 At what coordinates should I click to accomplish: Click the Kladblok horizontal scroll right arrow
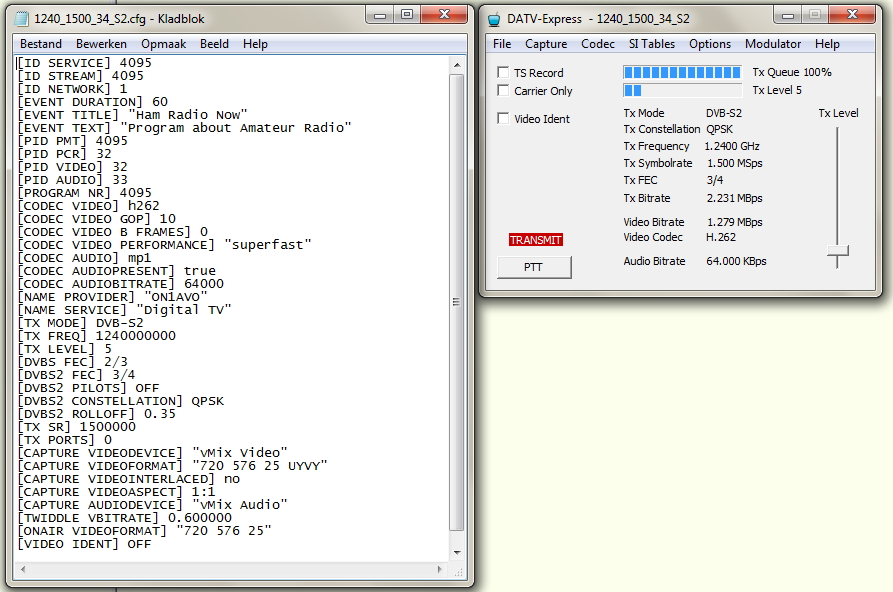pos(439,569)
